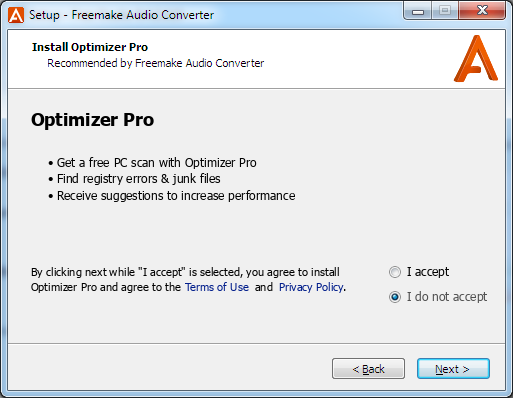Click the "Get a free PC scan" bullet
Image resolution: width=513 pixels, height=398 pixels.
pos(152,163)
